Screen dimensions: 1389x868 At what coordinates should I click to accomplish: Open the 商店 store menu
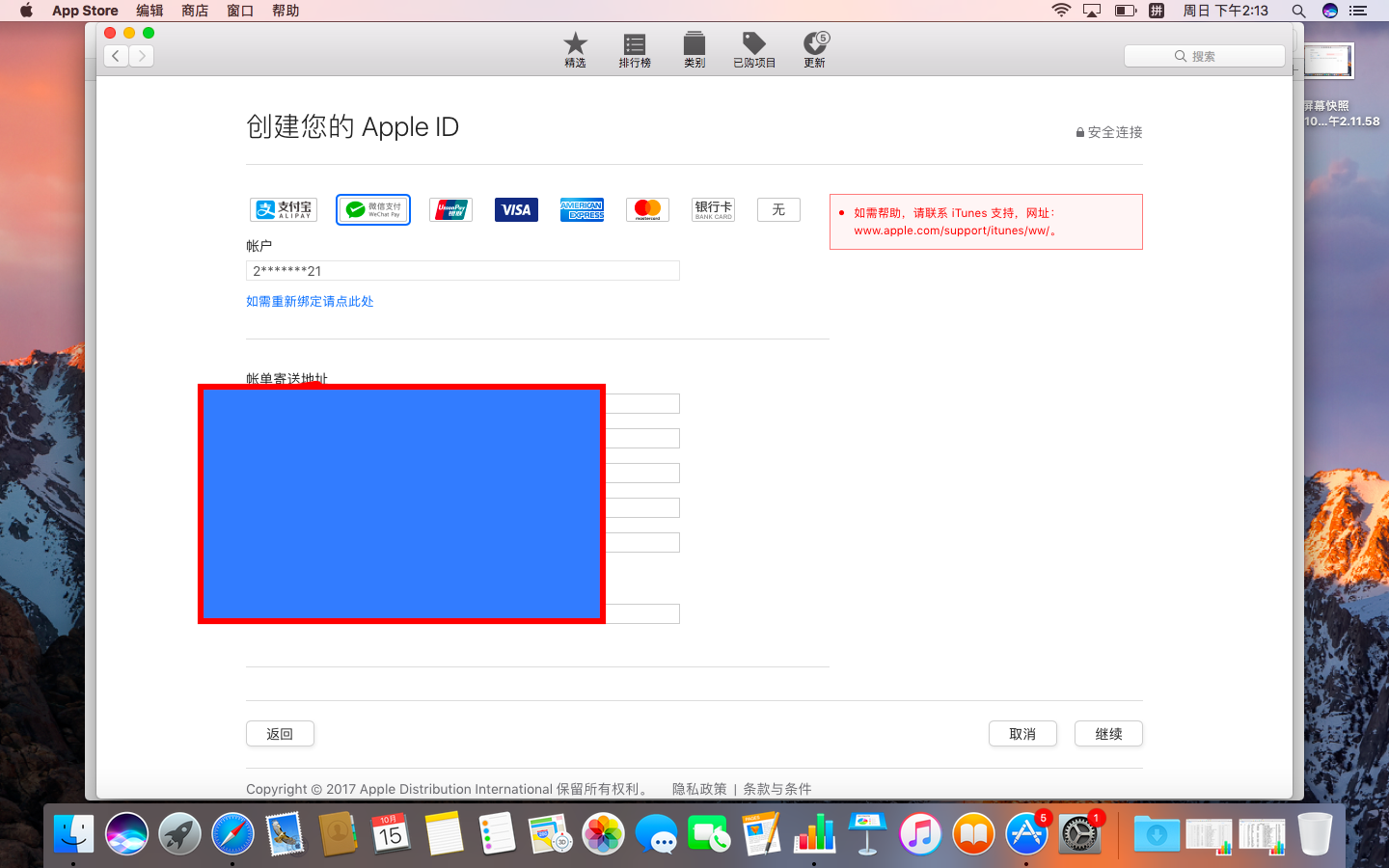pos(195,11)
